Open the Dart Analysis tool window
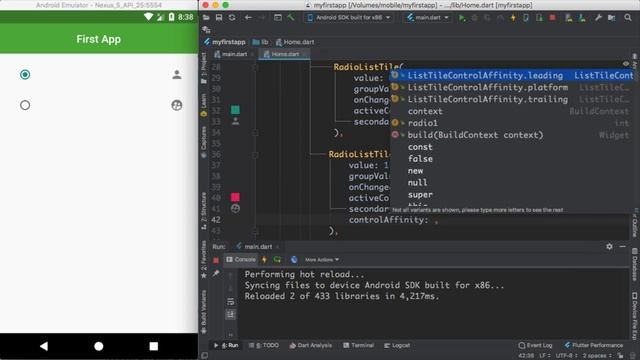Image resolution: width=640 pixels, height=360 pixels. (311, 345)
